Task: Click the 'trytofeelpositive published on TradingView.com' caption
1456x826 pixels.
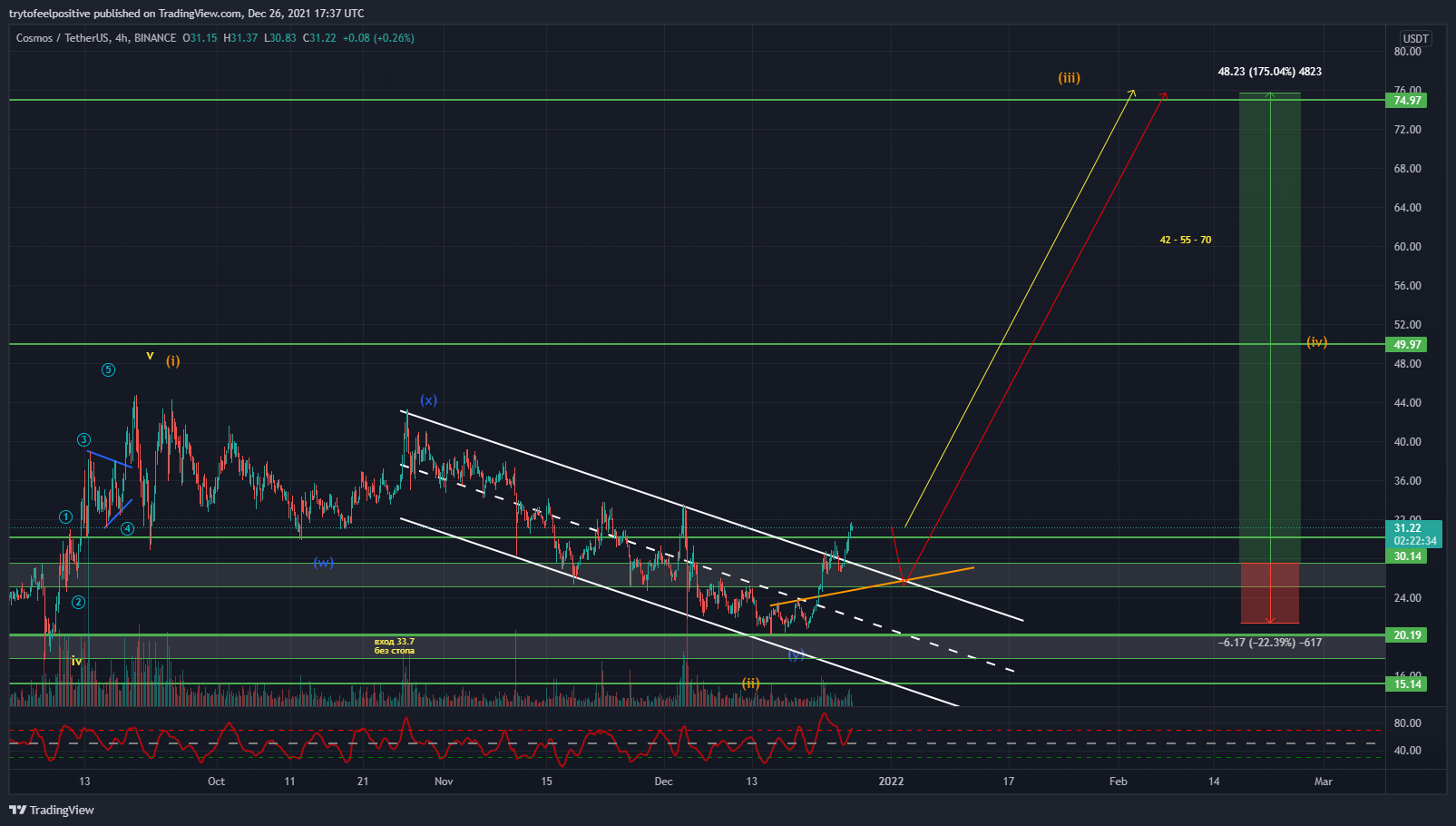Action: pyautogui.click(x=126, y=14)
